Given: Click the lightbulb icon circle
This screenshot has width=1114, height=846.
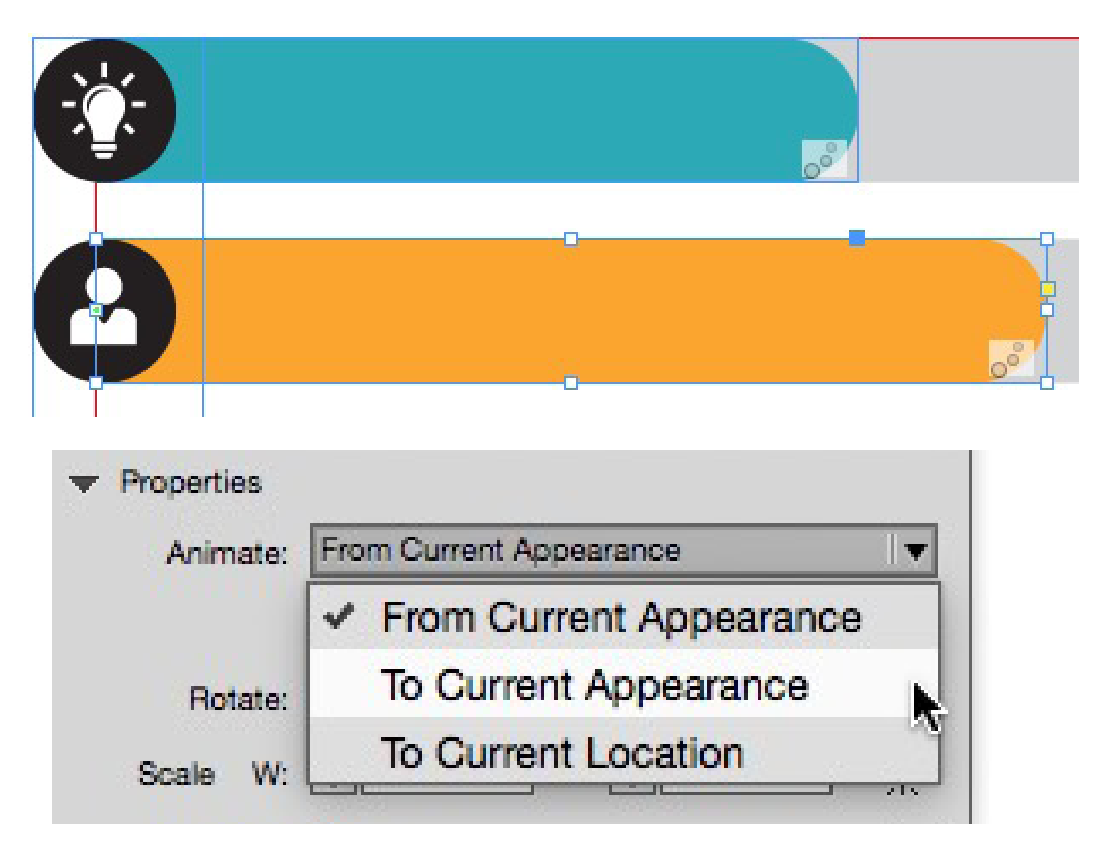Looking at the screenshot, I should (x=104, y=110).
